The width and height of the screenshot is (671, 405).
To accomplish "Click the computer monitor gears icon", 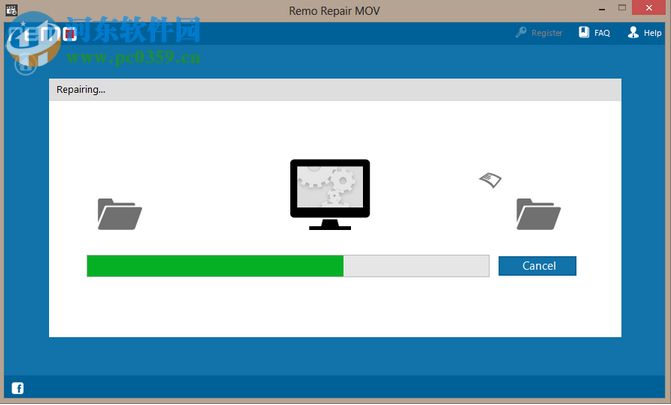I will (x=330, y=194).
